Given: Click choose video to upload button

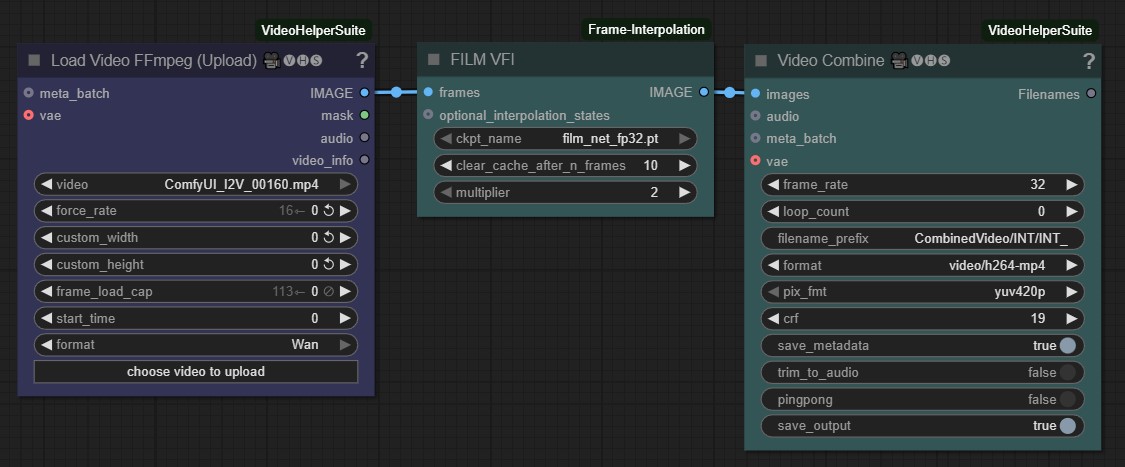Looking at the screenshot, I should 196,372.
